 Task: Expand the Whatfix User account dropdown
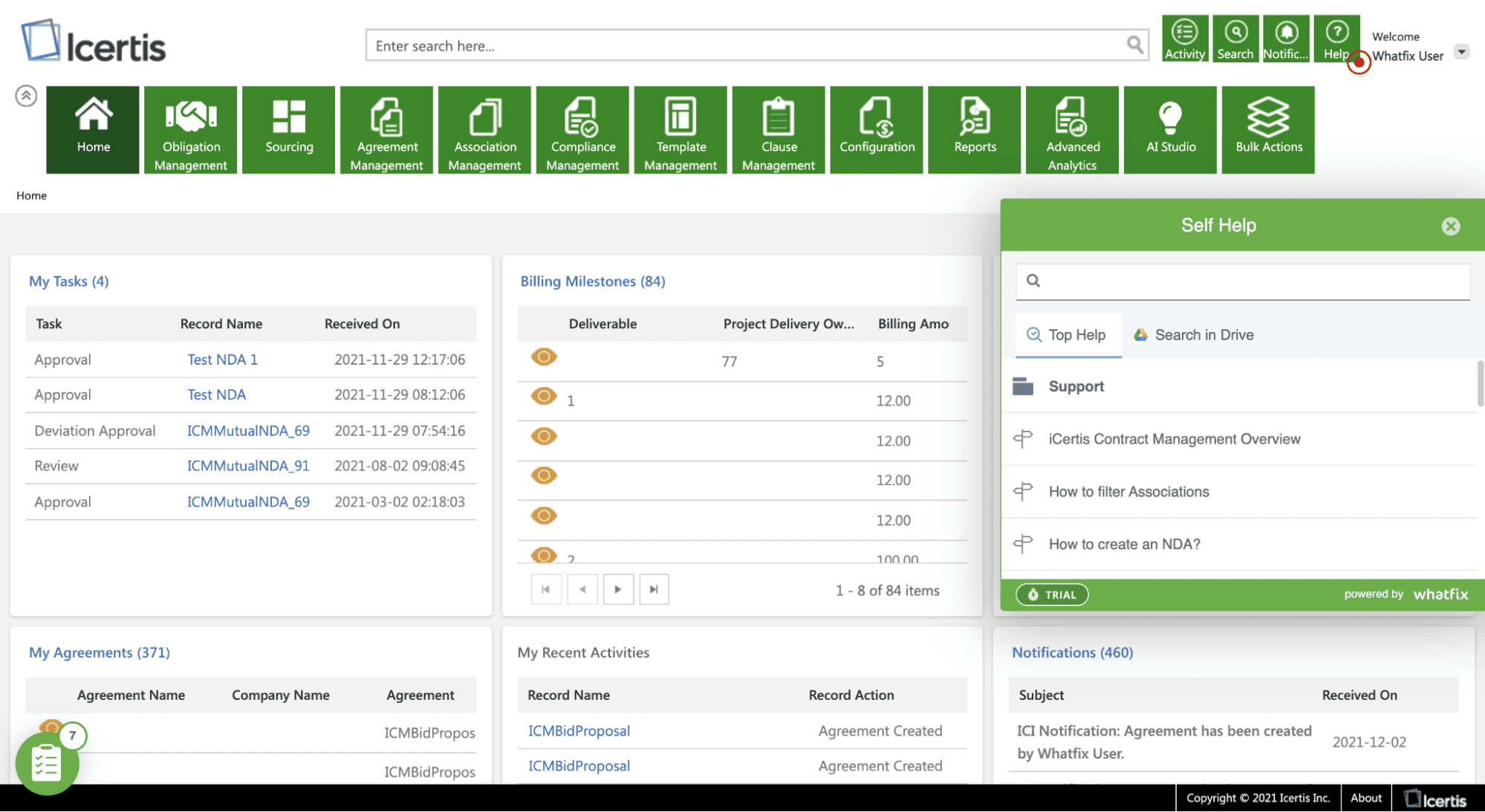tap(1461, 52)
